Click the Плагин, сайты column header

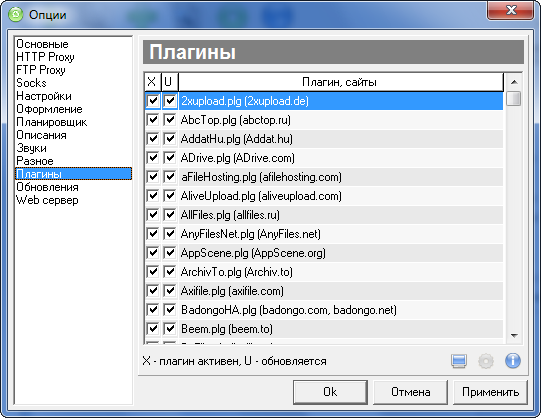click(x=341, y=82)
